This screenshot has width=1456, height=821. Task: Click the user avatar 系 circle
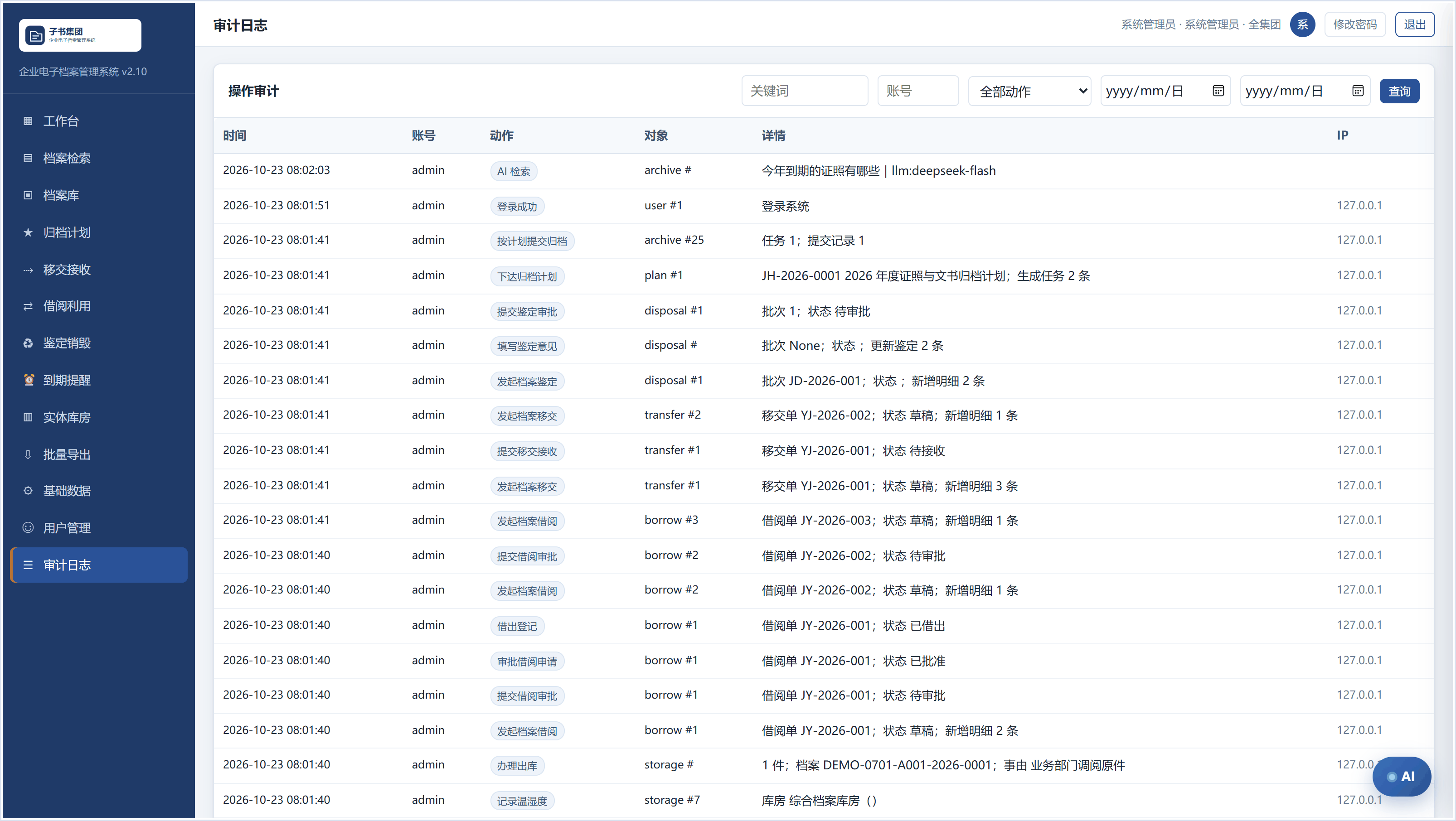point(1302,24)
